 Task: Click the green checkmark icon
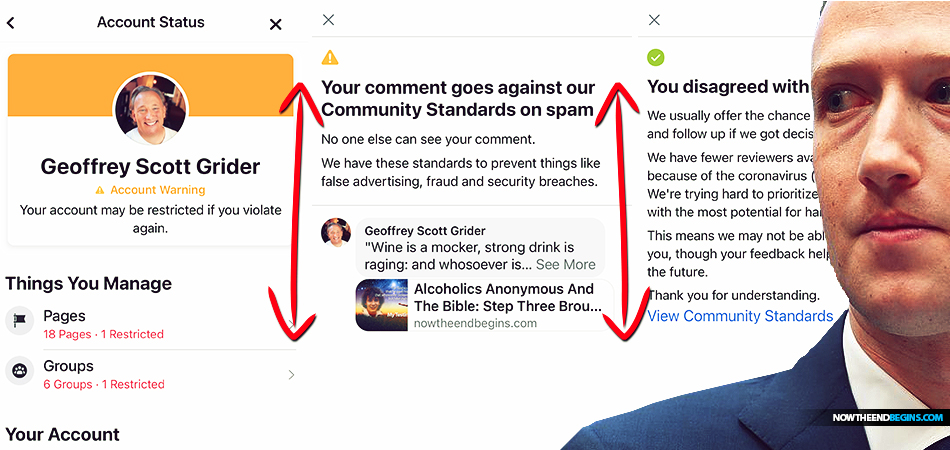(x=656, y=58)
